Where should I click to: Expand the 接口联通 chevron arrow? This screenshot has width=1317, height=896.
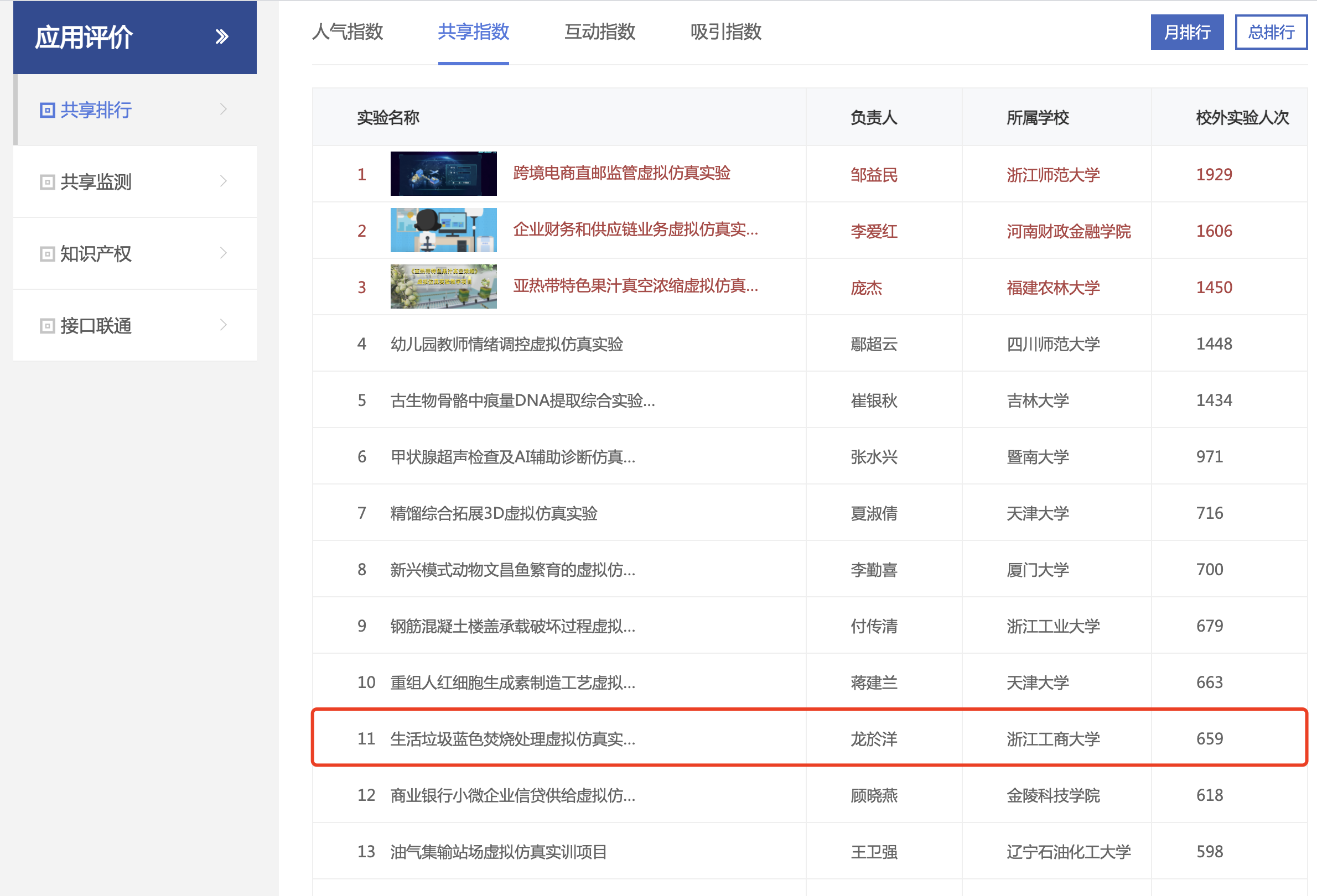[x=223, y=325]
